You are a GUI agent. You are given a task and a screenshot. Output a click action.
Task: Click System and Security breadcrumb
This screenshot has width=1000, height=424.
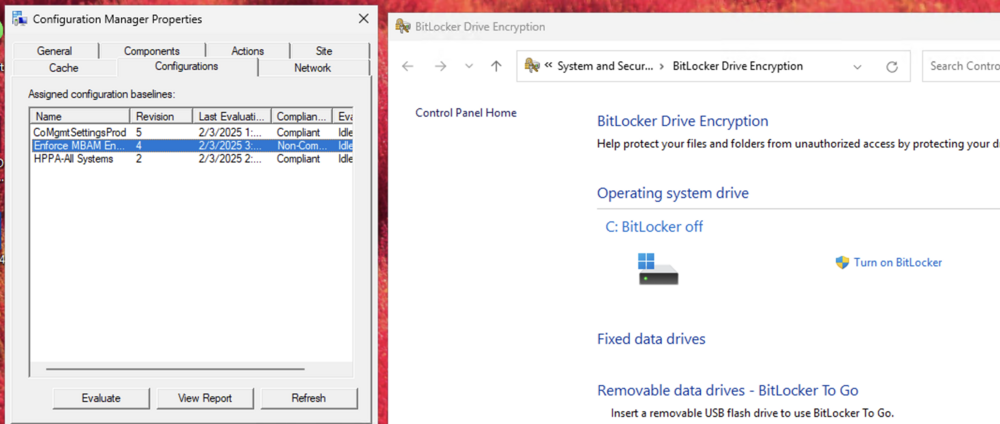tap(606, 66)
